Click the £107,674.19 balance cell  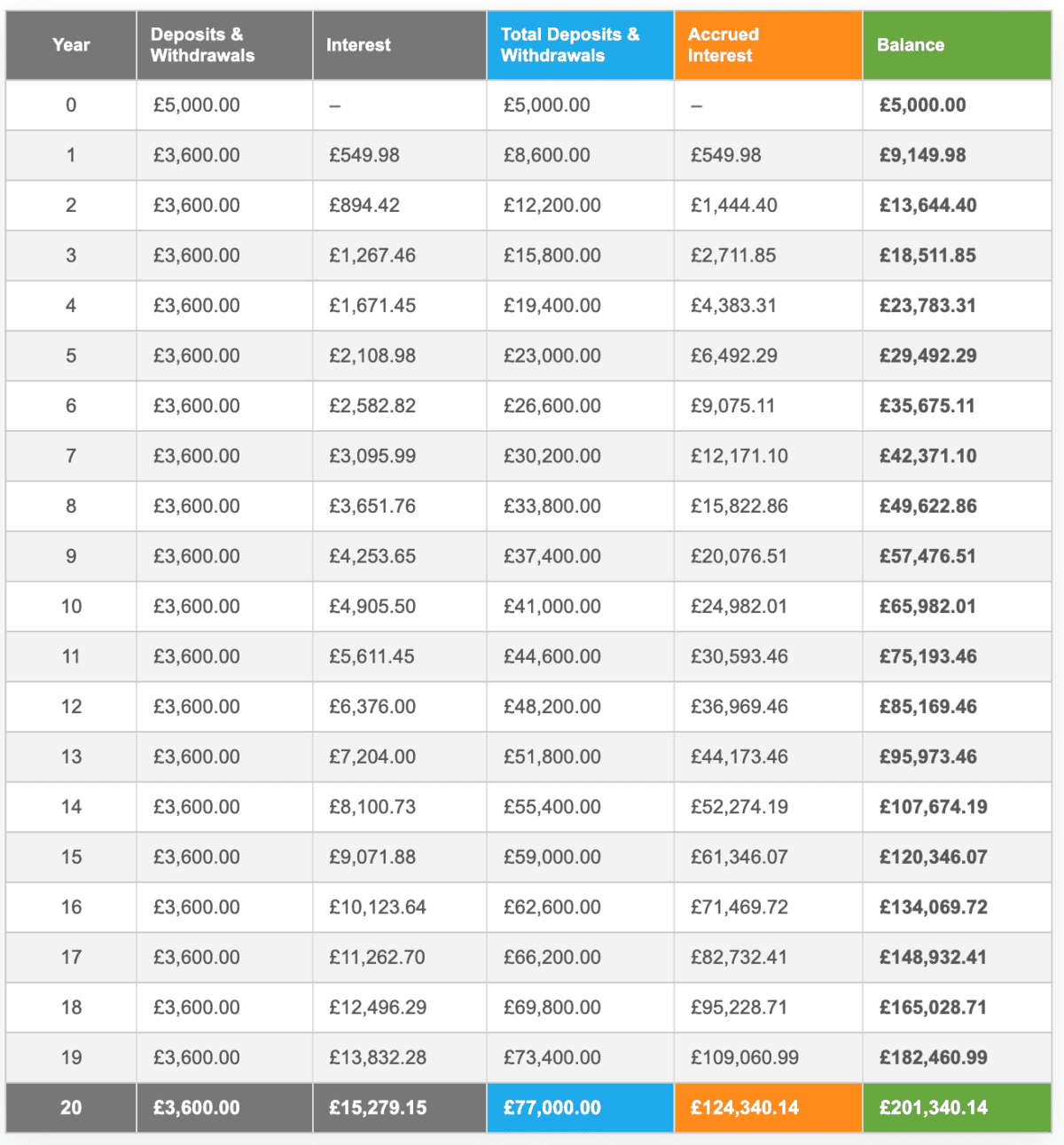click(933, 807)
